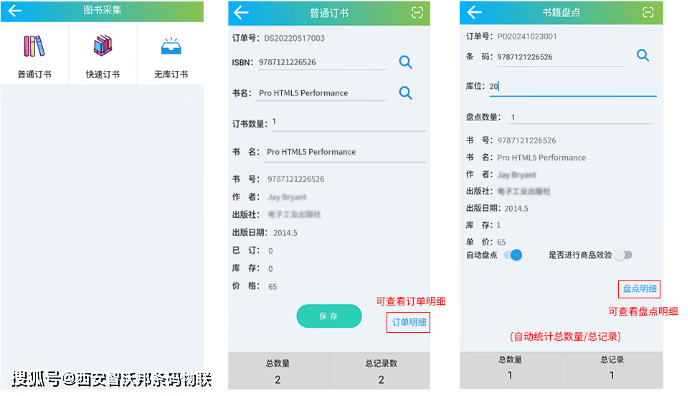Open 订单明细 link
This screenshot has height=396, width=688.
tap(408, 322)
